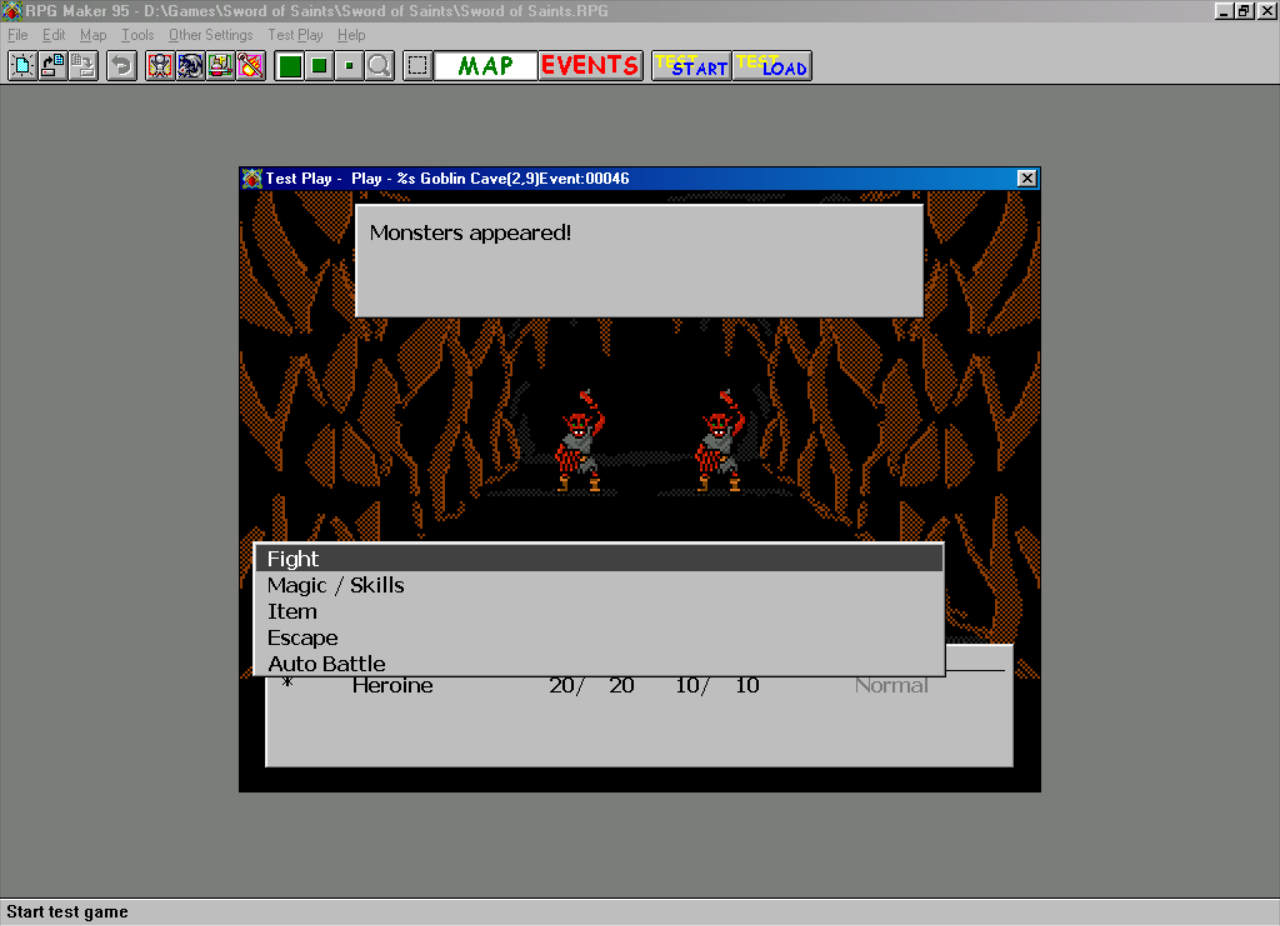Click the "Monsters appeared!" message text
1280x926 pixels.
[470, 233]
